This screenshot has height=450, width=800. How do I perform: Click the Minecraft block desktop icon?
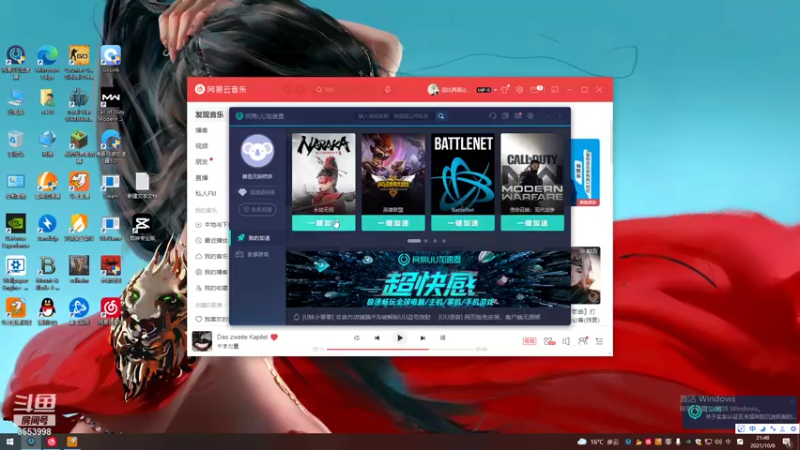tap(79, 146)
